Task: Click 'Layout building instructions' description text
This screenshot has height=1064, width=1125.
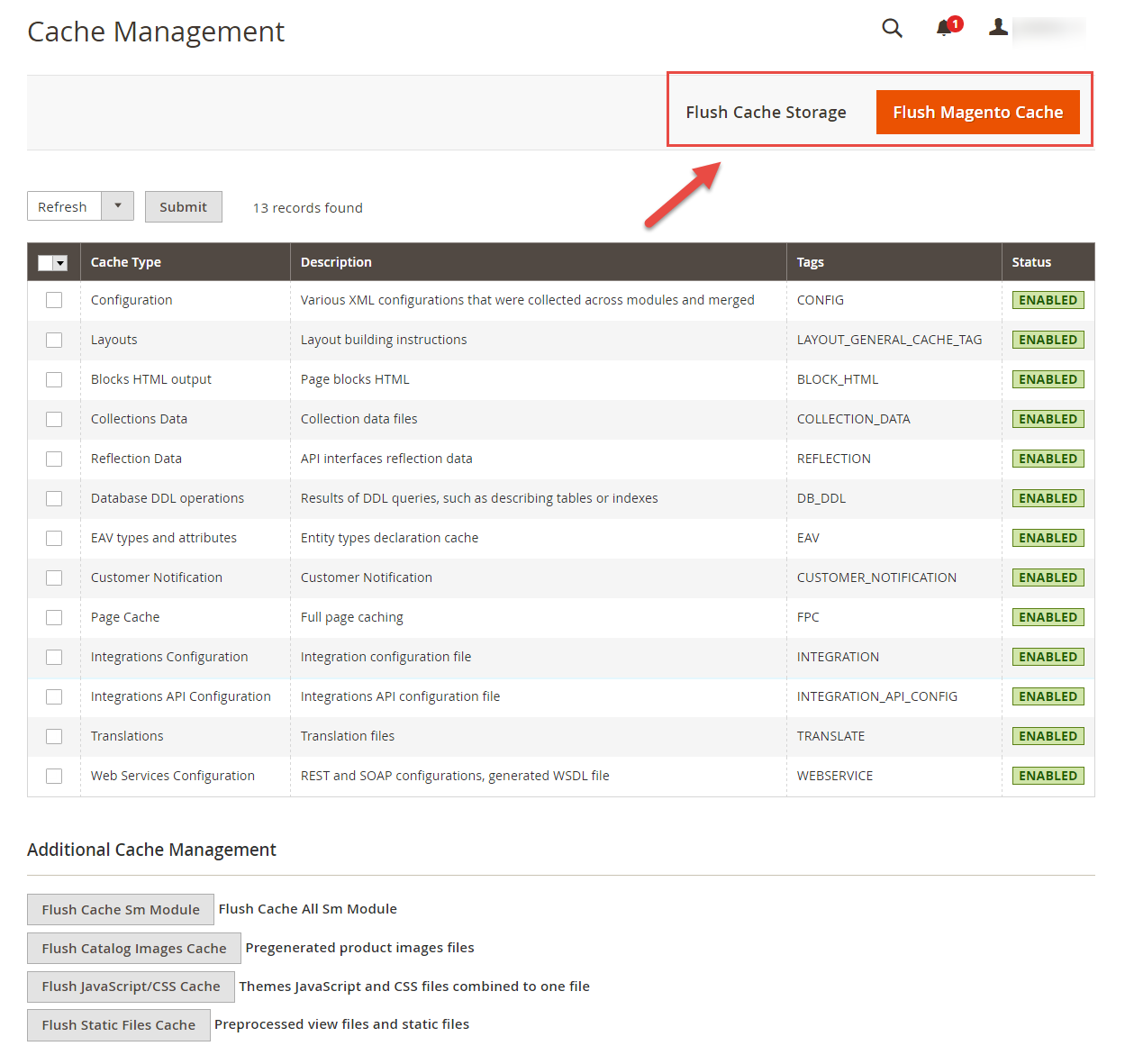Action: pos(384,340)
